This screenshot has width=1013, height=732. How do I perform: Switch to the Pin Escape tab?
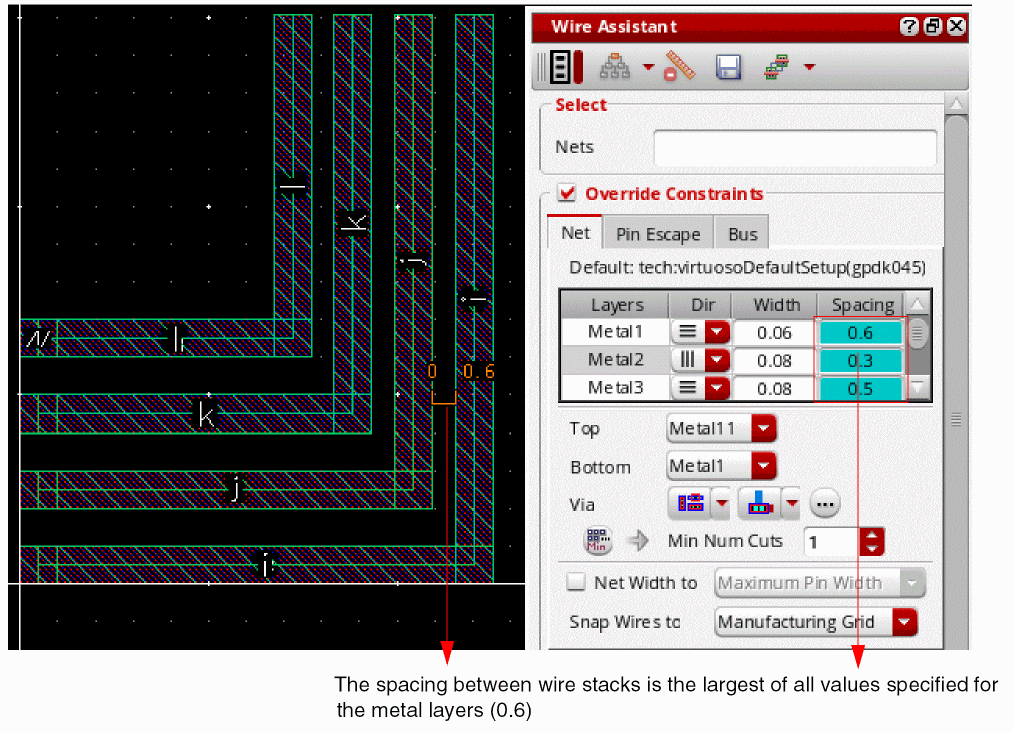tap(658, 234)
